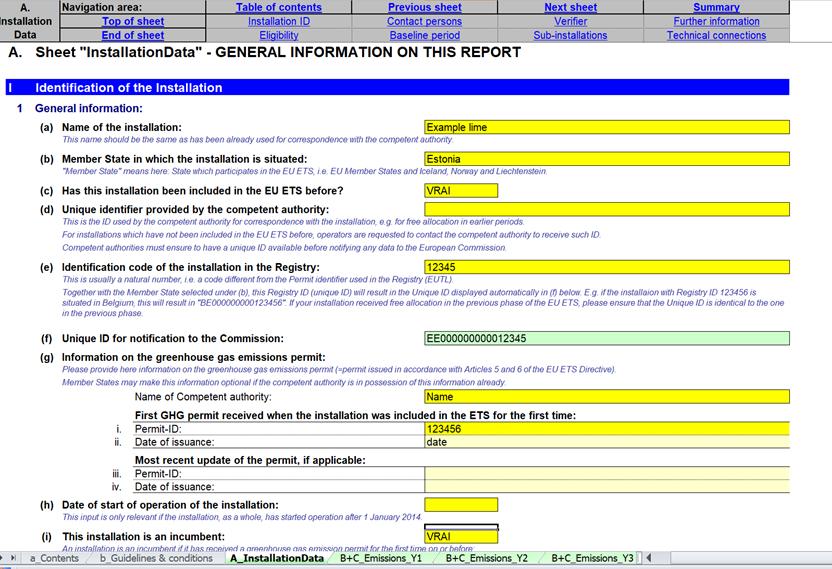Screen dimensions: 832x569
Task: Select the empty Unique identifier field
Action: 606,209
